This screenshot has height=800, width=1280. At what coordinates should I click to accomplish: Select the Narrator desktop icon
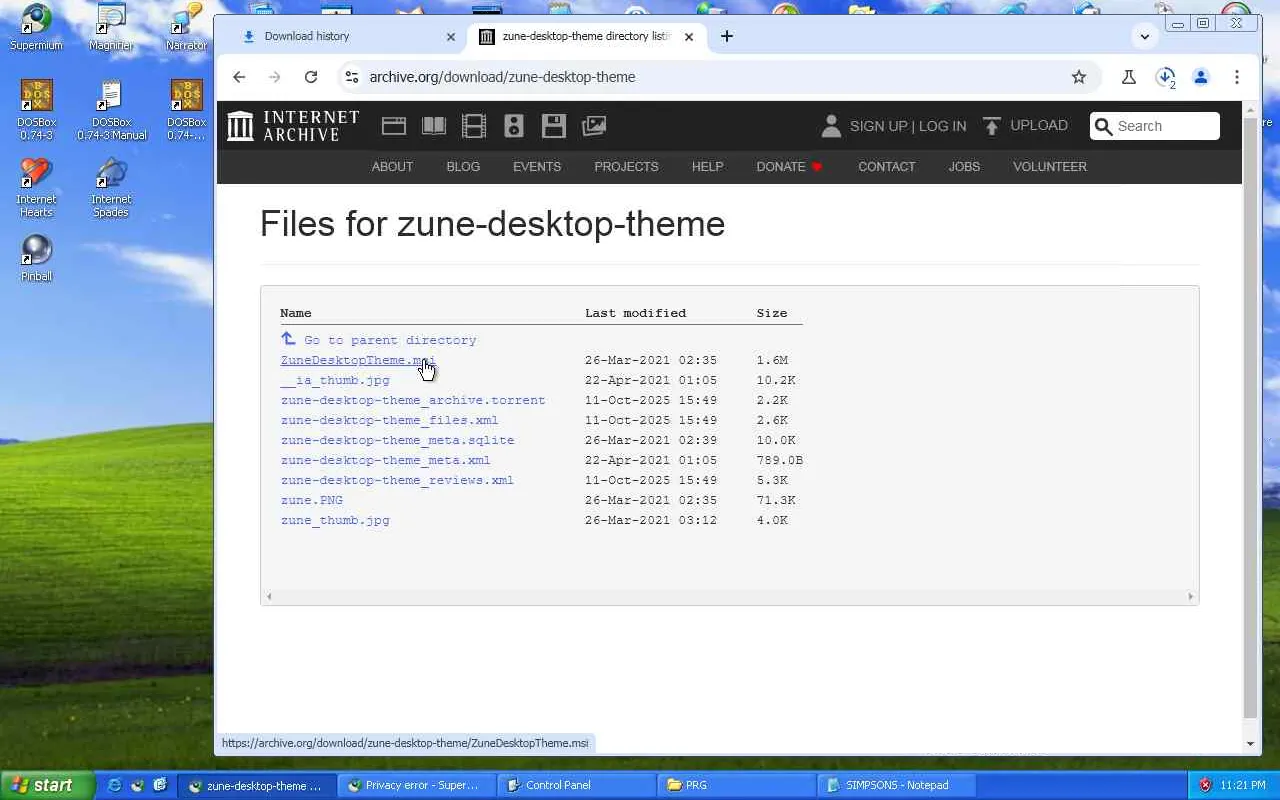pos(186,28)
